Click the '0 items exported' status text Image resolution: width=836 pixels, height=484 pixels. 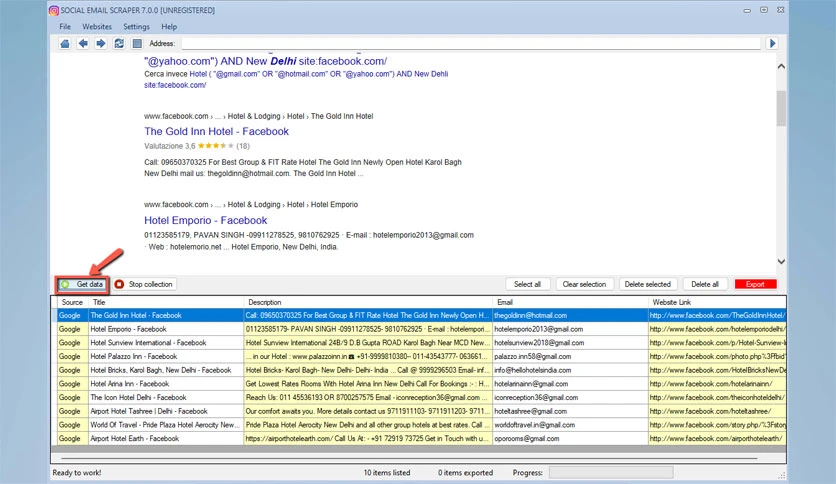(465, 473)
